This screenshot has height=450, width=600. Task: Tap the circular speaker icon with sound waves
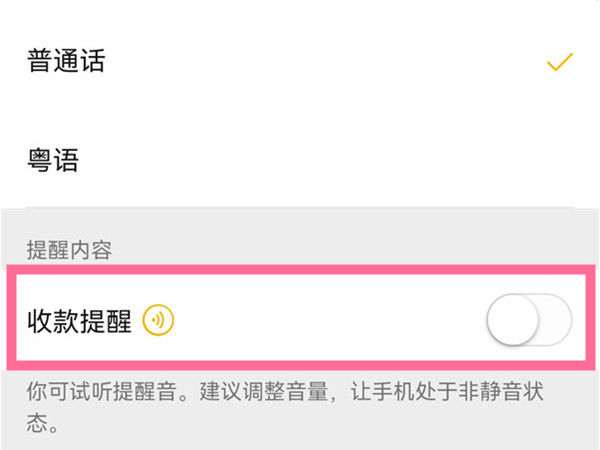pyautogui.click(x=159, y=321)
